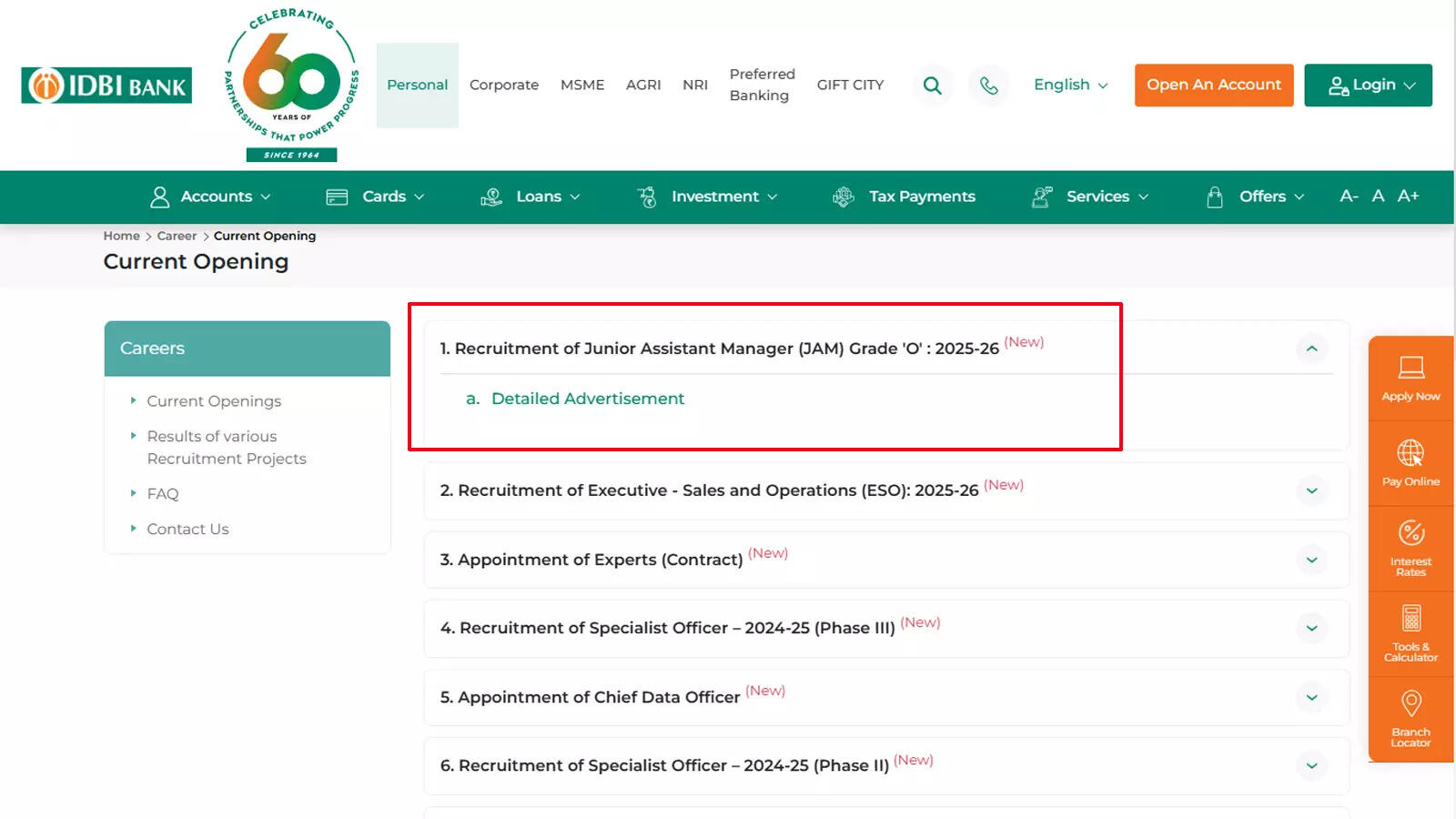Switch to the NRI tab
Image resolution: width=1456 pixels, height=819 pixels.
click(694, 85)
